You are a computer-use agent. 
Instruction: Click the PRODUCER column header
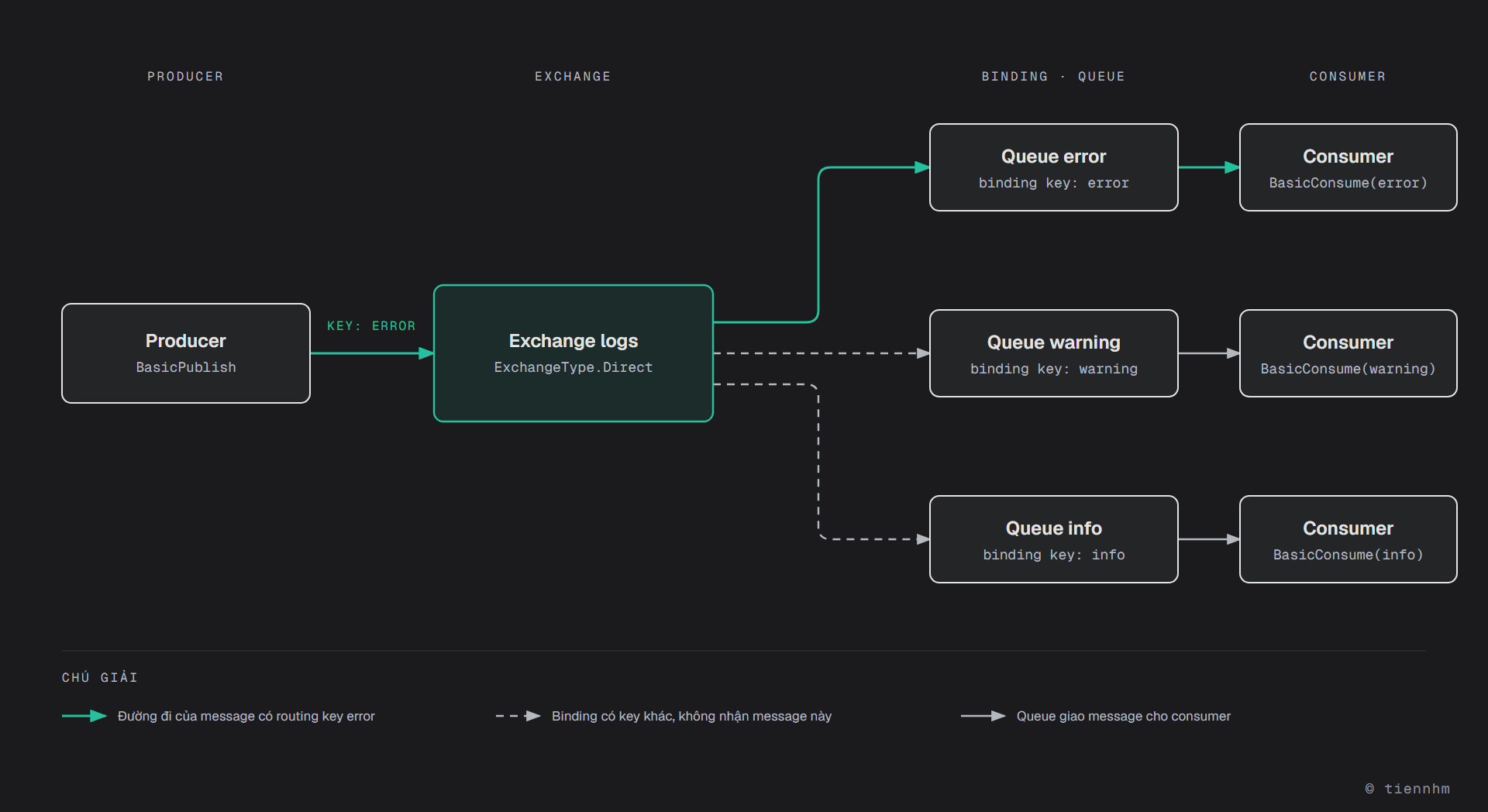pos(185,77)
